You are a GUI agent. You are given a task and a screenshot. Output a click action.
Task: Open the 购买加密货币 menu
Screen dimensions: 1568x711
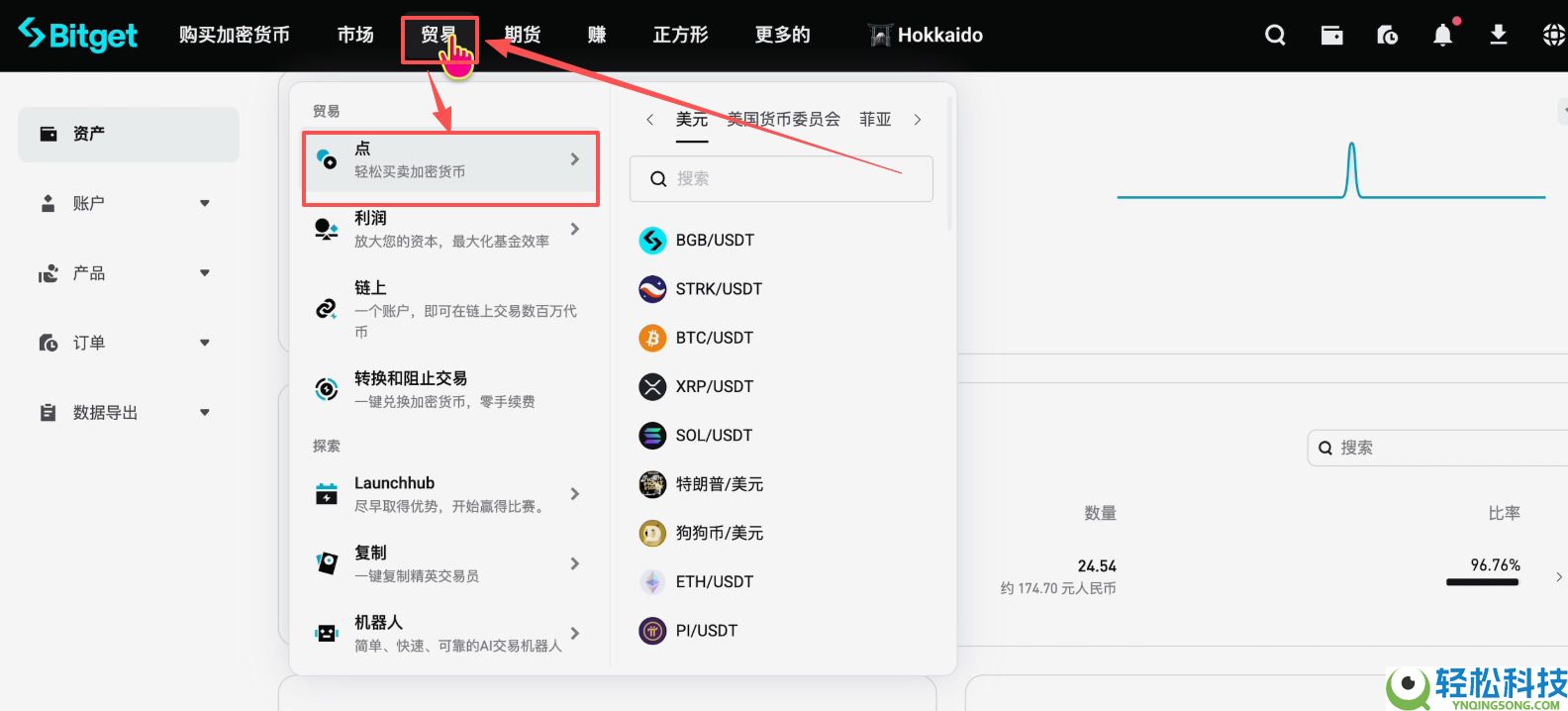pos(234,36)
